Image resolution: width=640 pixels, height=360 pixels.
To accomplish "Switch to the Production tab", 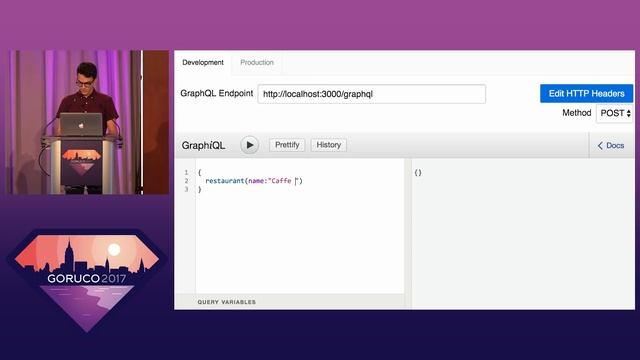I will click(x=257, y=62).
